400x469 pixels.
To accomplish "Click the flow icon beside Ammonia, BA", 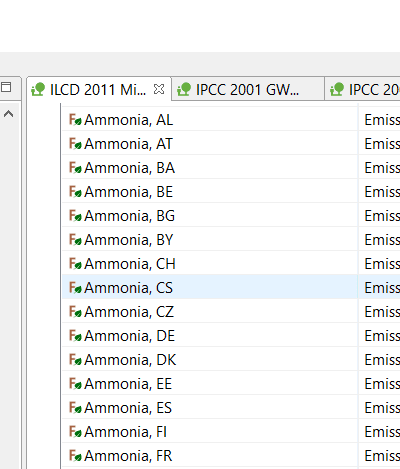I will [x=75, y=168].
